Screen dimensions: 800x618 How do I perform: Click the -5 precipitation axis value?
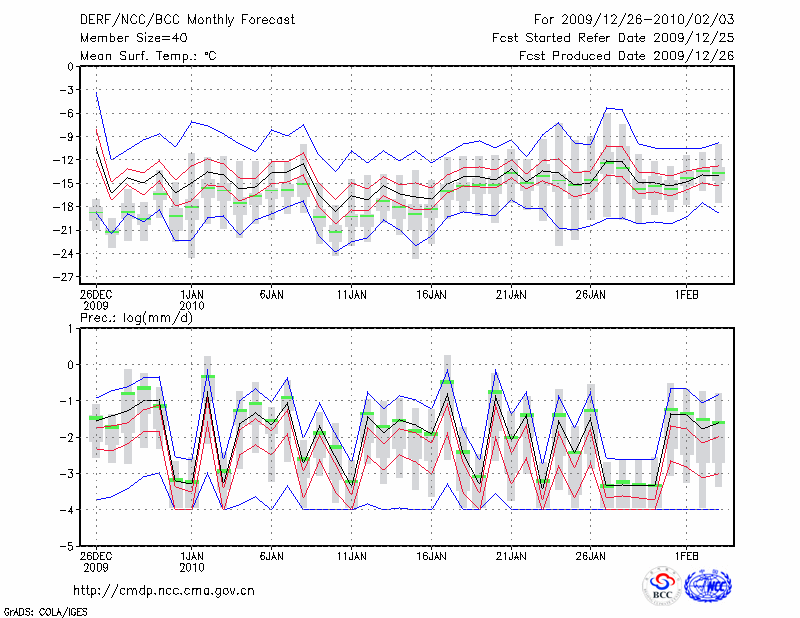tap(67, 547)
